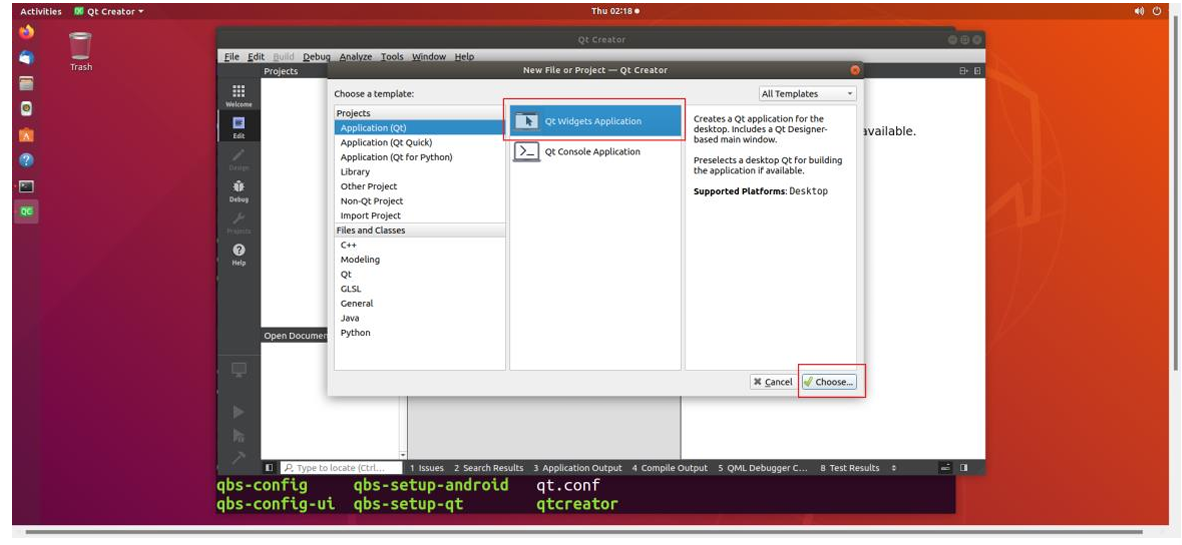The image size is (1182, 545).
Task: Open the Qt Creator app menu in top bar
Action: 109,11
